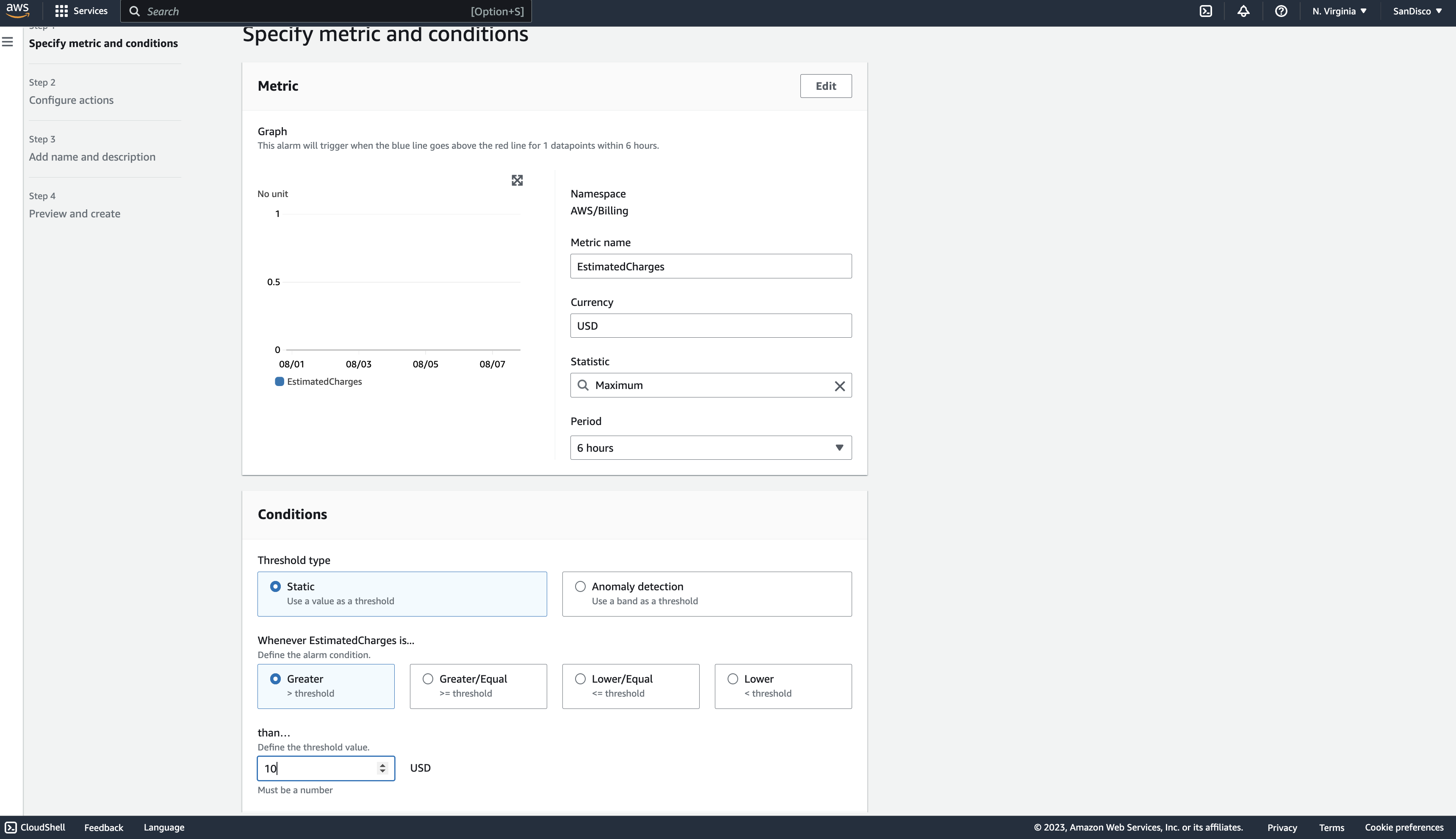Click the Edit metric button
Screen dimensions: 1456x839
coord(825,86)
